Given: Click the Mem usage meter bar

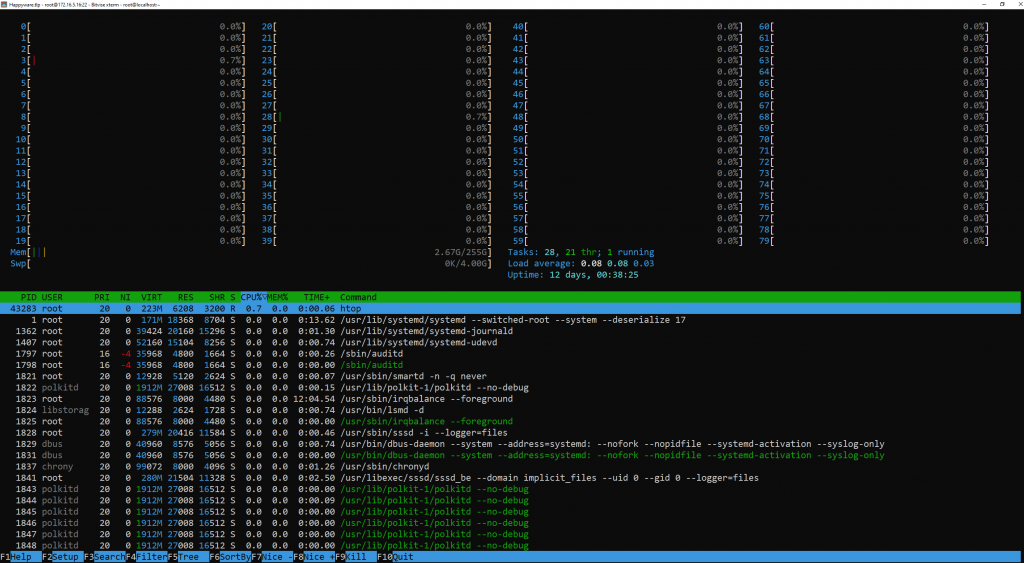Looking at the screenshot, I should tap(251, 252).
